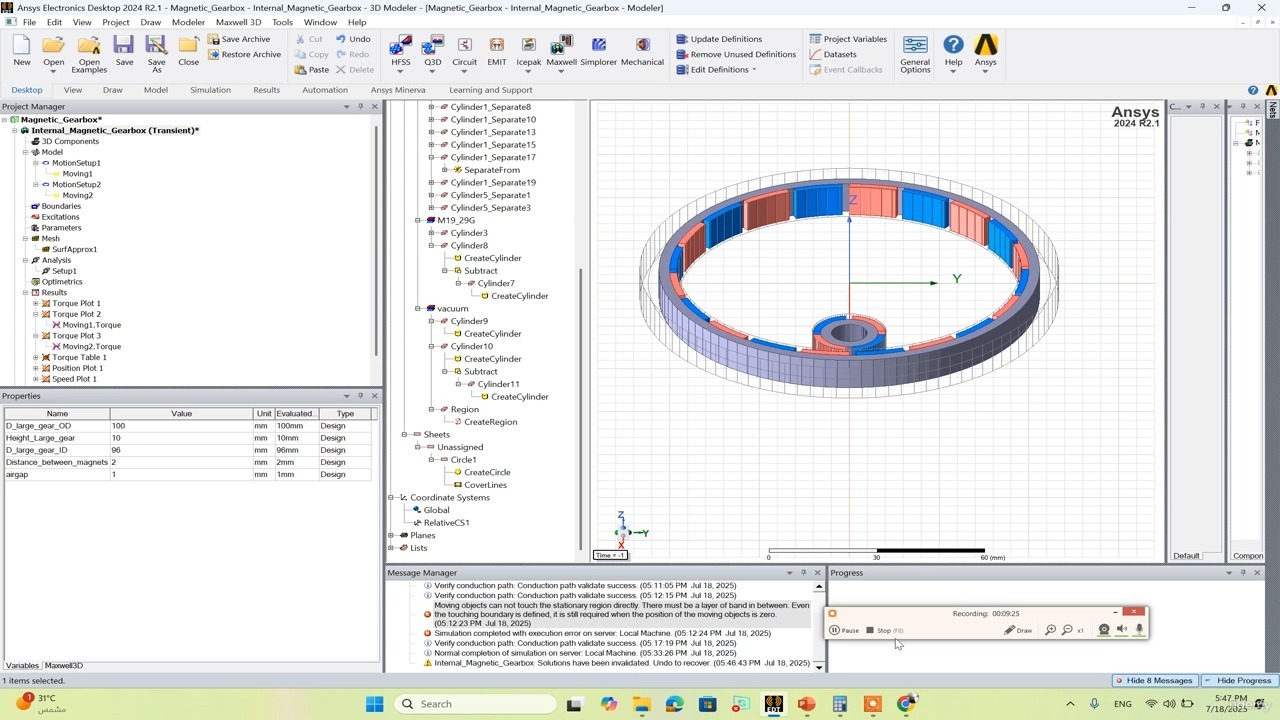
Task: Open Datasets from the toolbar
Action: (833, 54)
